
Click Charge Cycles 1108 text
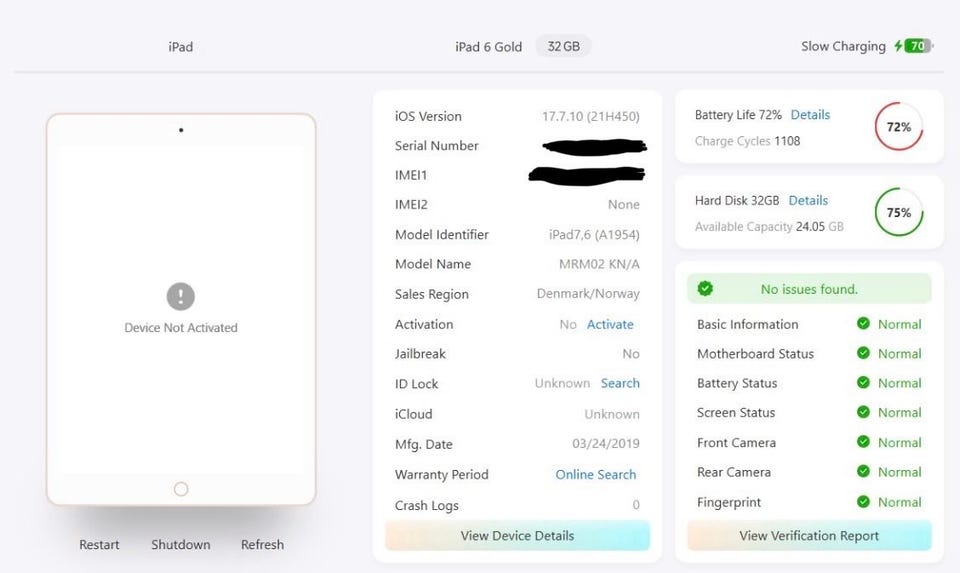(x=747, y=141)
